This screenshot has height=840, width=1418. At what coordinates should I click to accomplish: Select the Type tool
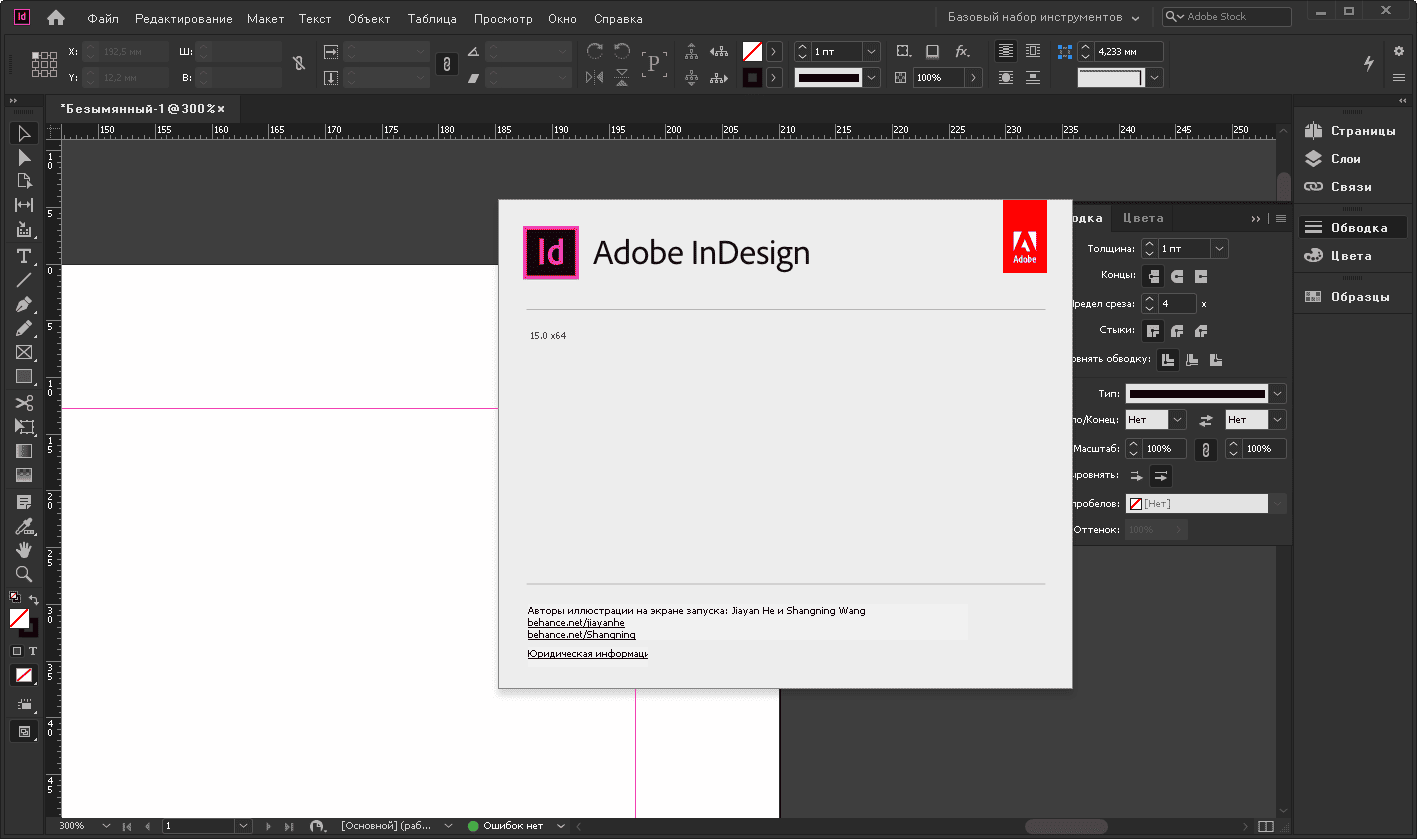[x=24, y=257]
